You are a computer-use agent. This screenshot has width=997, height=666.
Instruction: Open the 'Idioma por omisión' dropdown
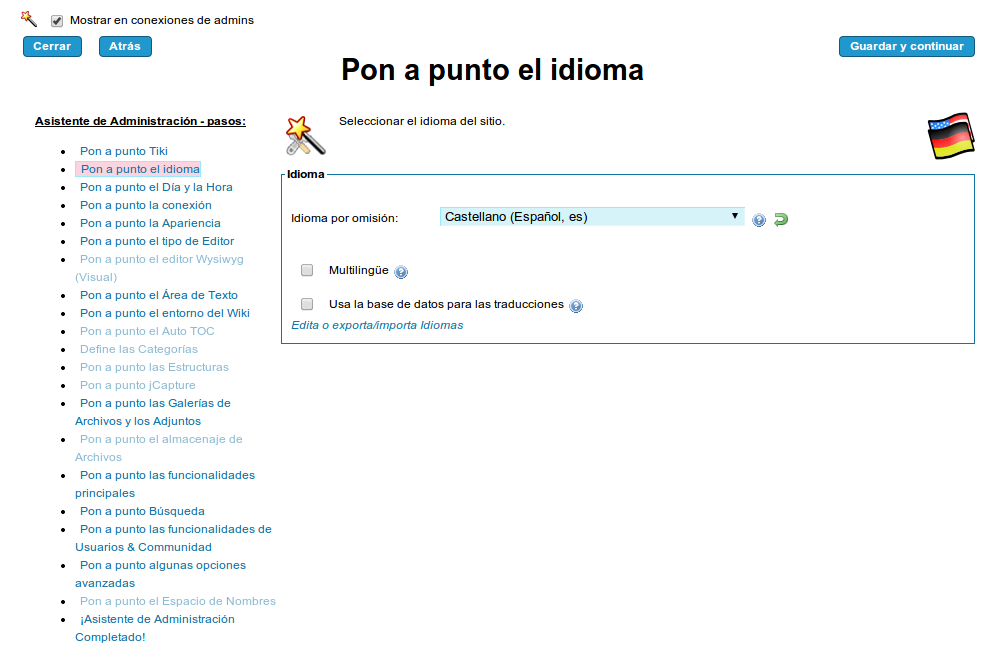pos(592,217)
